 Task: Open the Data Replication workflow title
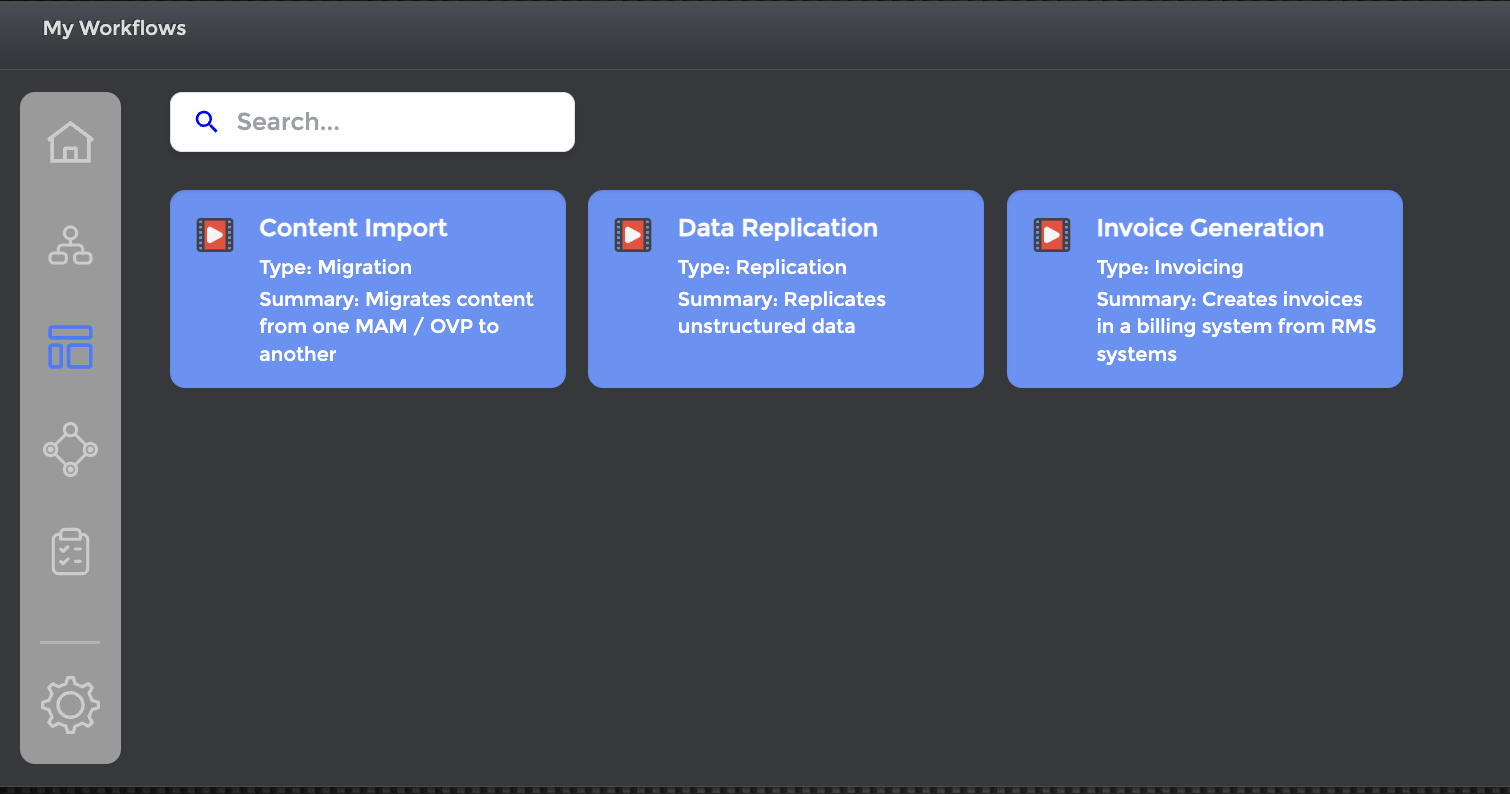coord(777,228)
